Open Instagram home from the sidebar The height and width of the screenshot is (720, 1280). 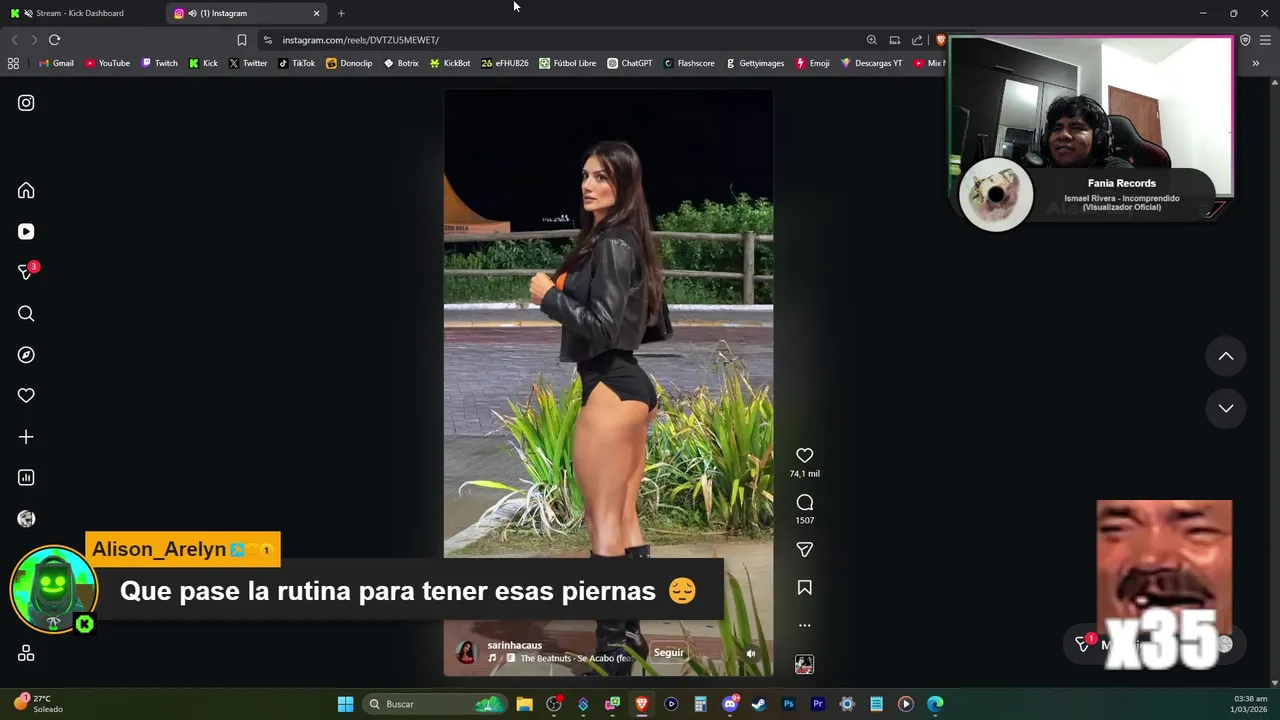pos(26,191)
